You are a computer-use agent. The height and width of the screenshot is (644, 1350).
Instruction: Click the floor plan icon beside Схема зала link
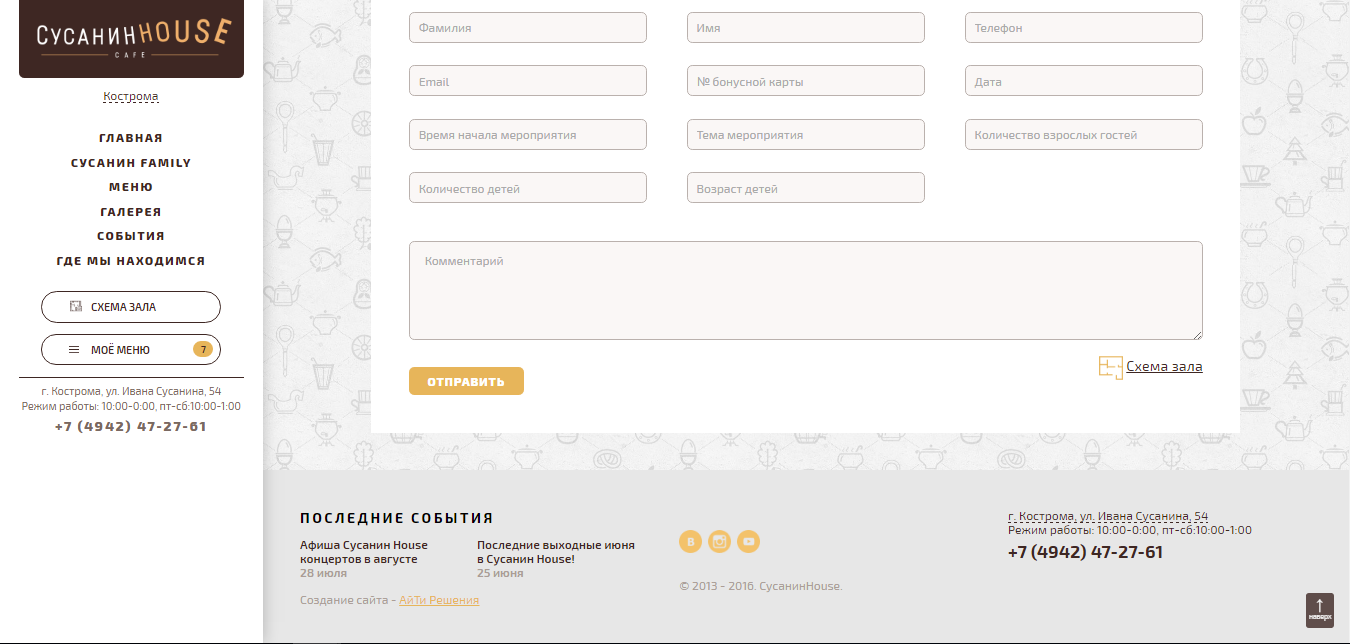[x=1110, y=367]
